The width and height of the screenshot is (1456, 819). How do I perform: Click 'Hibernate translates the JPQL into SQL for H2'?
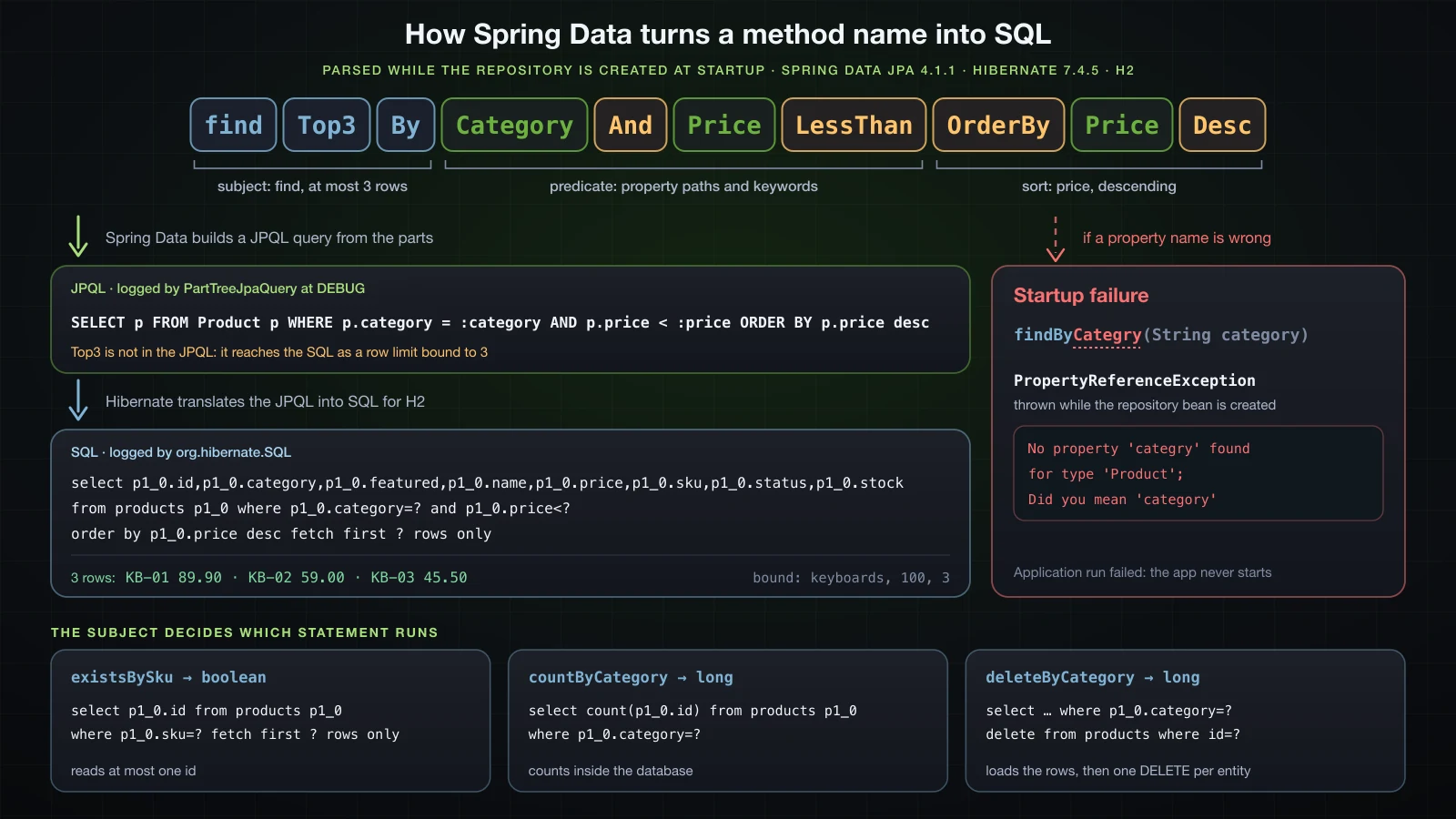point(265,402)
